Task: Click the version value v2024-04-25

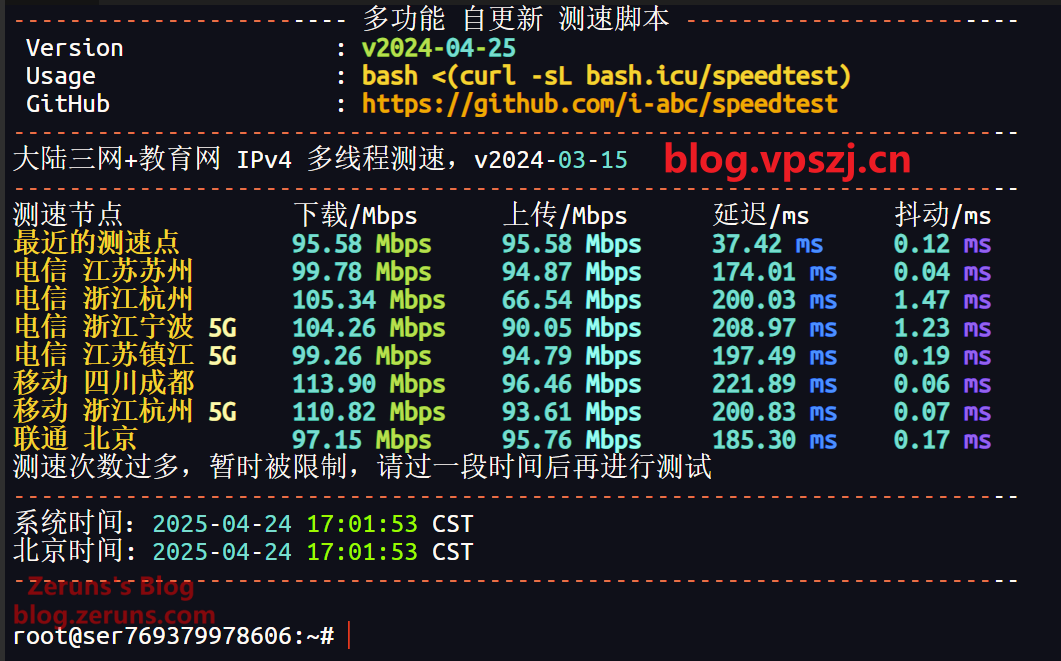Action: pyautogui.click(x=439, y=48)
